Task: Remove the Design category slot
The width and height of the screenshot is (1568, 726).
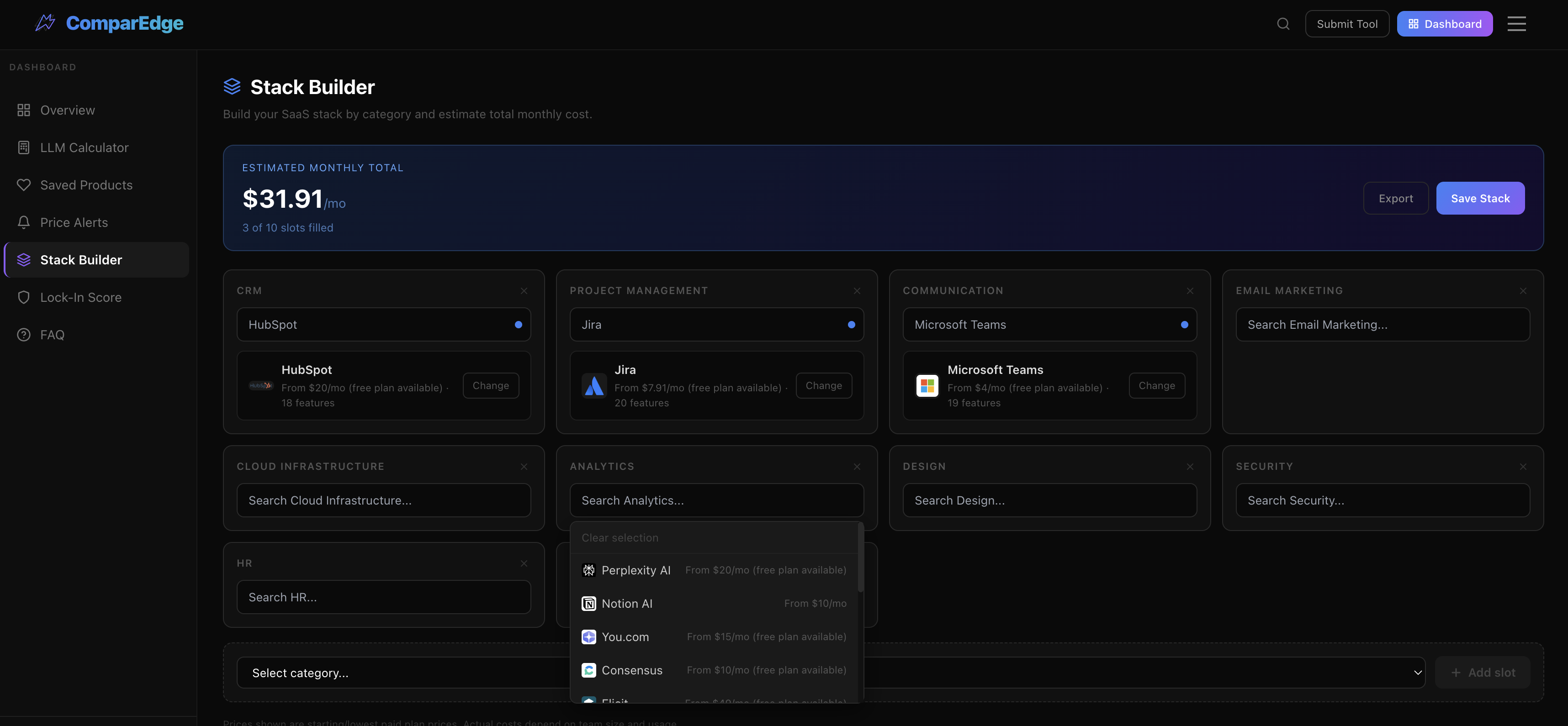Action: [1190, 467]
